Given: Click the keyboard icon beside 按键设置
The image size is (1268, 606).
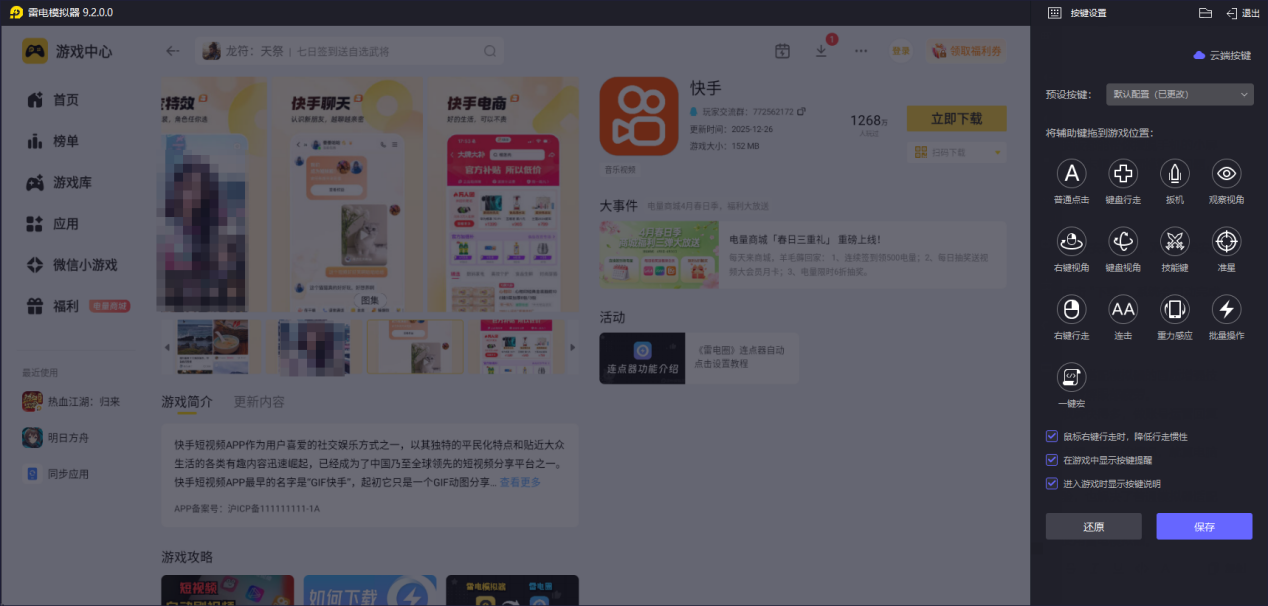Looking at the screenshot, I should [1053, 13].
